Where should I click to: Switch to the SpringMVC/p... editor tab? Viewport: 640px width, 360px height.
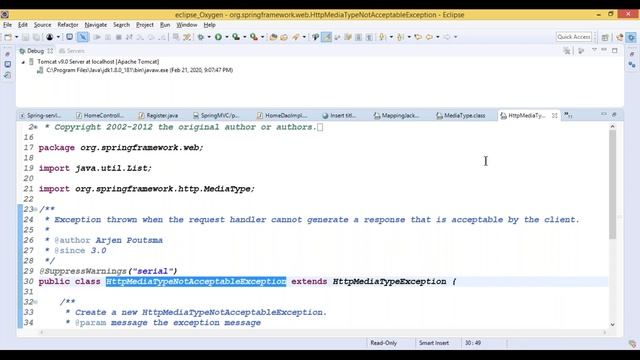pyautogui.click(x=216, y=116)
